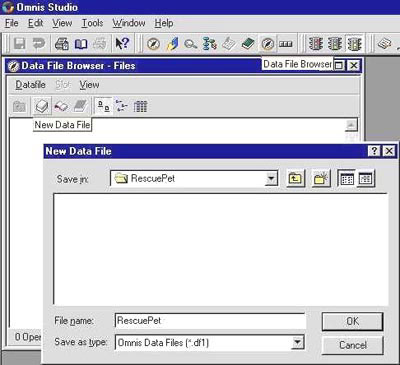Open the Save as type dropdown
The width and height of the screenshot is (400, 365).
point(297,342)
